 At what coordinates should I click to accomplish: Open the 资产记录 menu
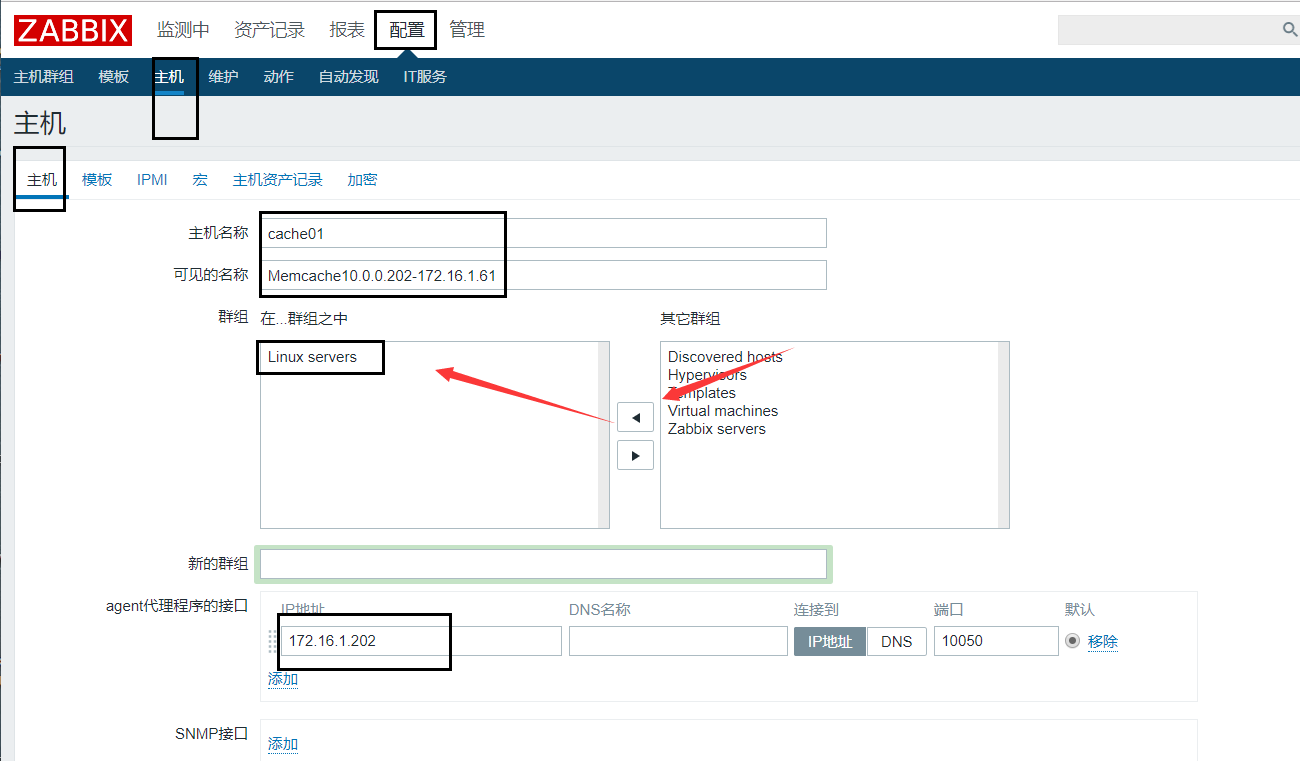pyautogui.click(x=269, y=30)
